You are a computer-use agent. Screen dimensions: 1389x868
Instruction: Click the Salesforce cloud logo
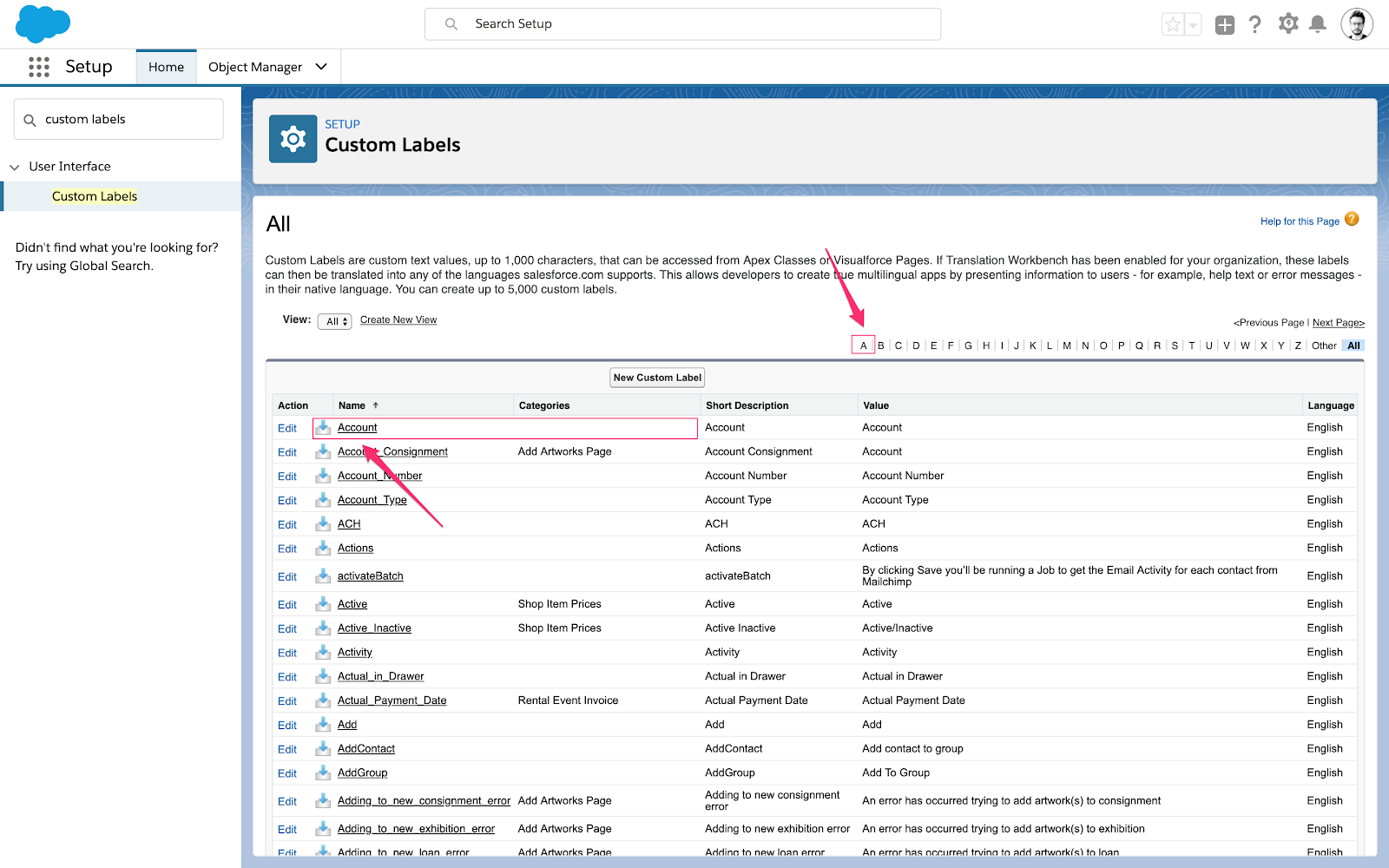(x=43, y=23)
